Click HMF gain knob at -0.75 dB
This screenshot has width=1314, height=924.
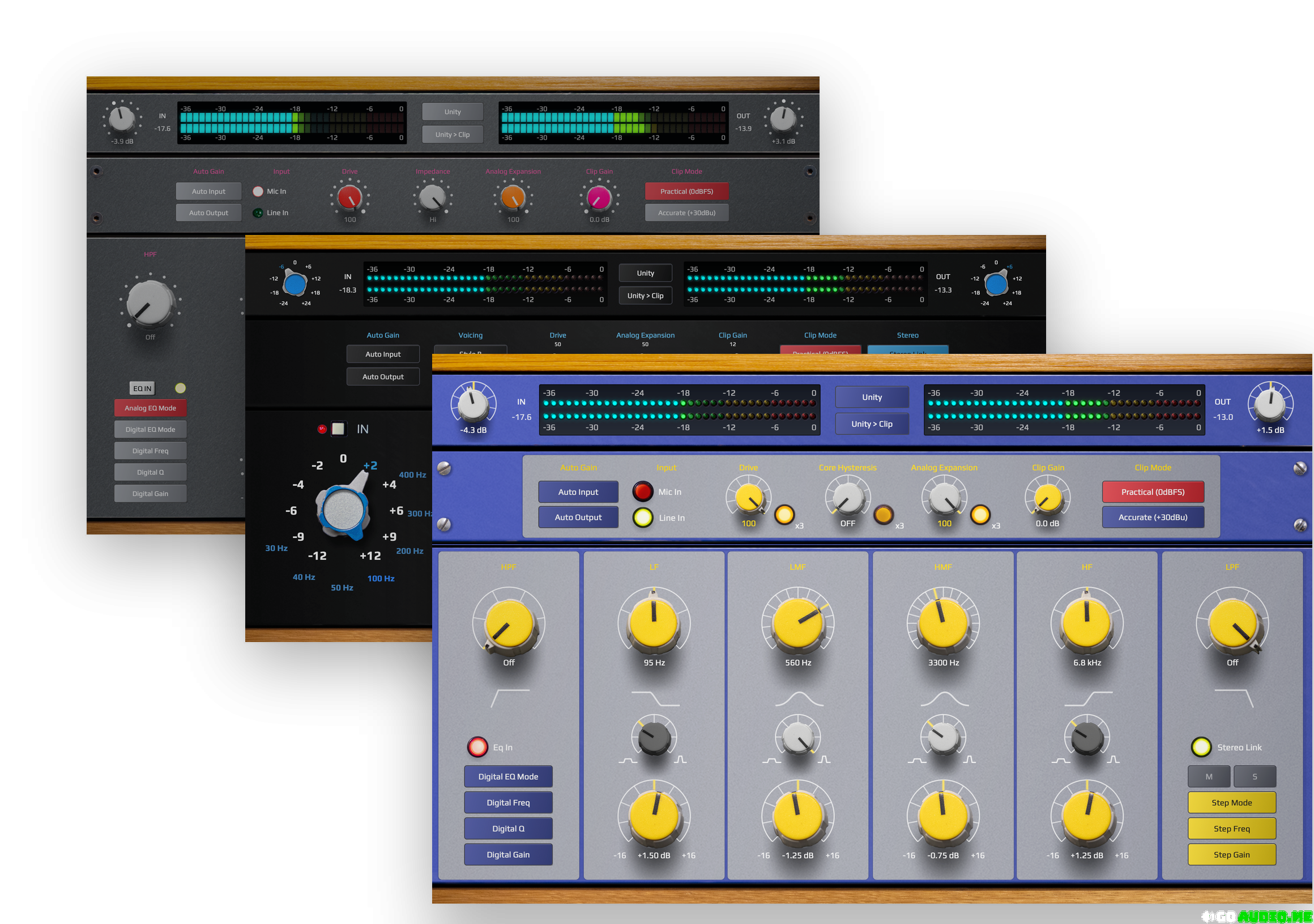click(943, 817)
